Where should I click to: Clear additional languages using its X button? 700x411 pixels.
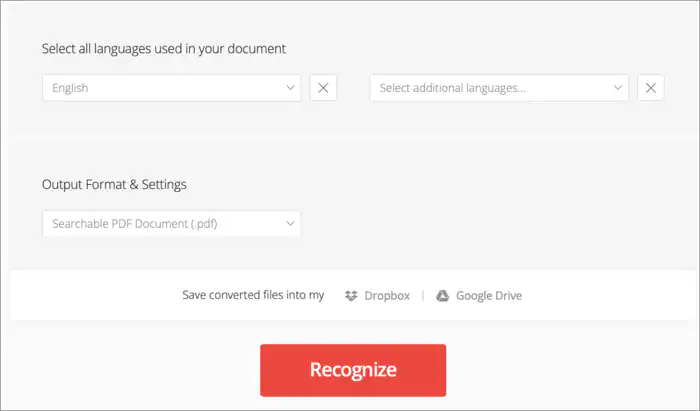click(651, 88)
